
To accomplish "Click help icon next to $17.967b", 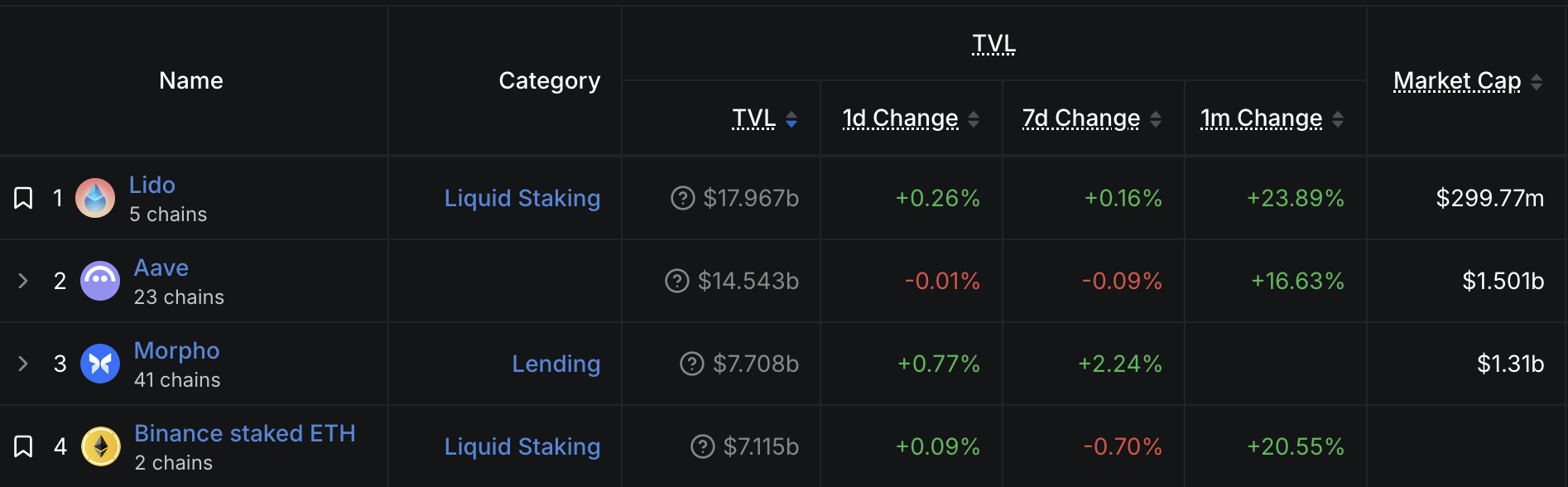I will [682, 198].
